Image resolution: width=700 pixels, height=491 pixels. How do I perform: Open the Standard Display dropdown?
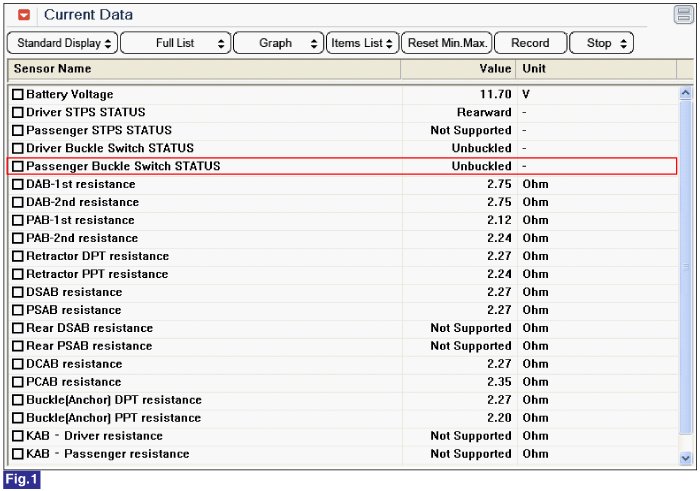point(65,43)
